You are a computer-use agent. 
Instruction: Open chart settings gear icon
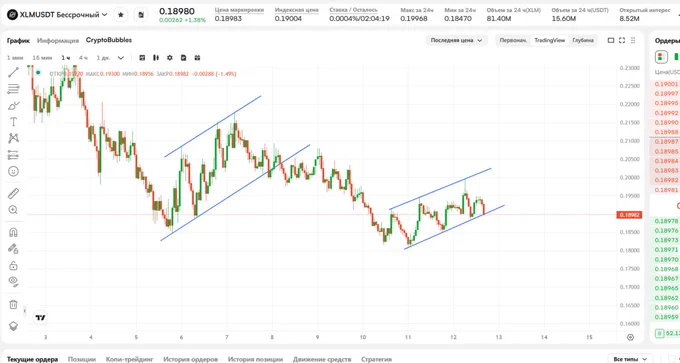click(x=170, y=58)
